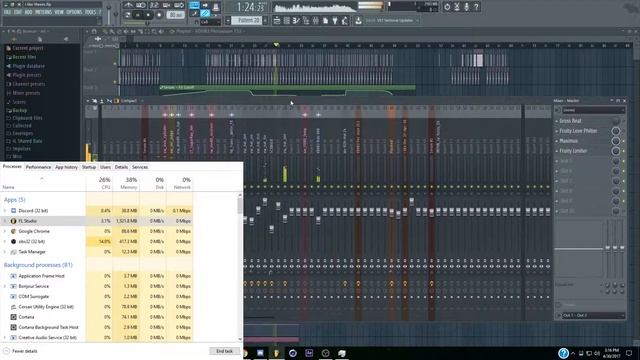Open the Mixer via faders toolbar icon
This screenshot has height=360, width=640.
click(x=316, y=20)
